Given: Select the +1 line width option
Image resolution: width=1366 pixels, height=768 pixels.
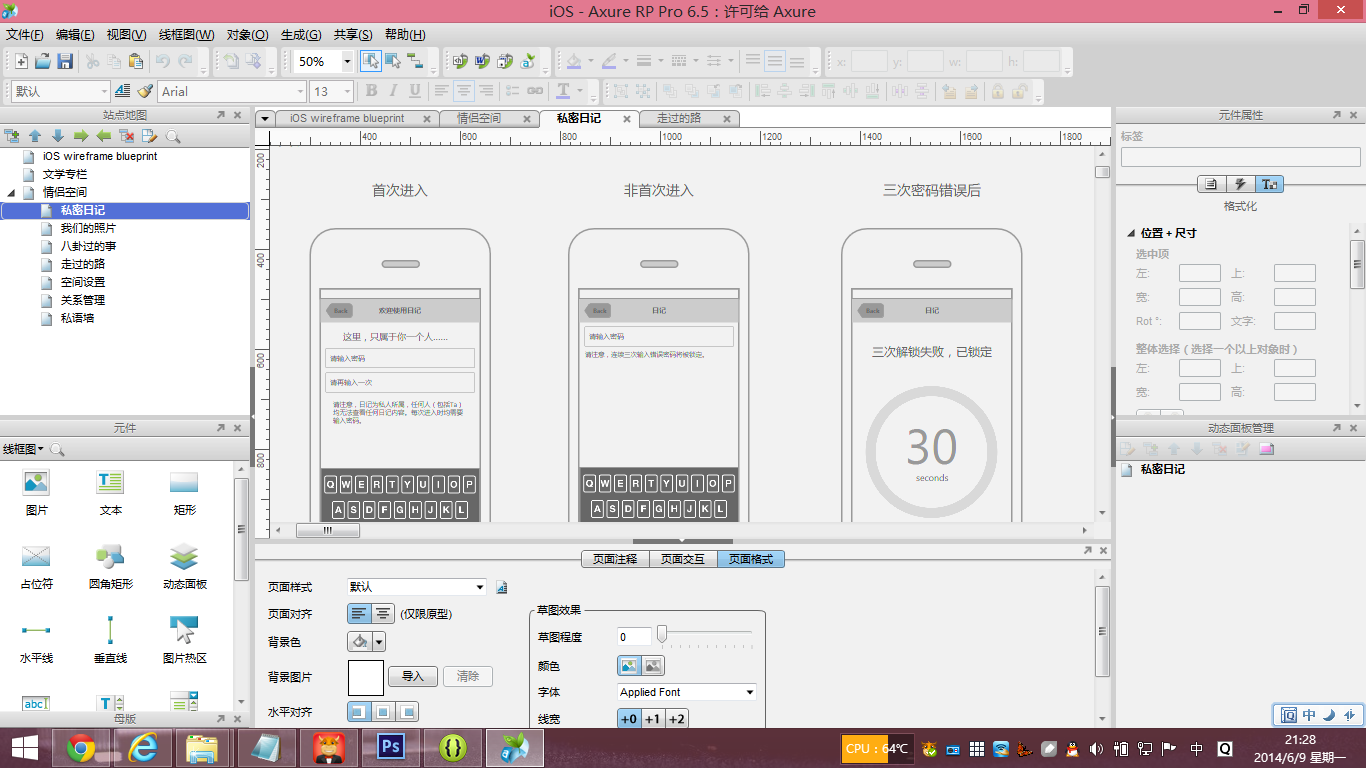Looking at the screenshot, I should (x=653, y=719).
